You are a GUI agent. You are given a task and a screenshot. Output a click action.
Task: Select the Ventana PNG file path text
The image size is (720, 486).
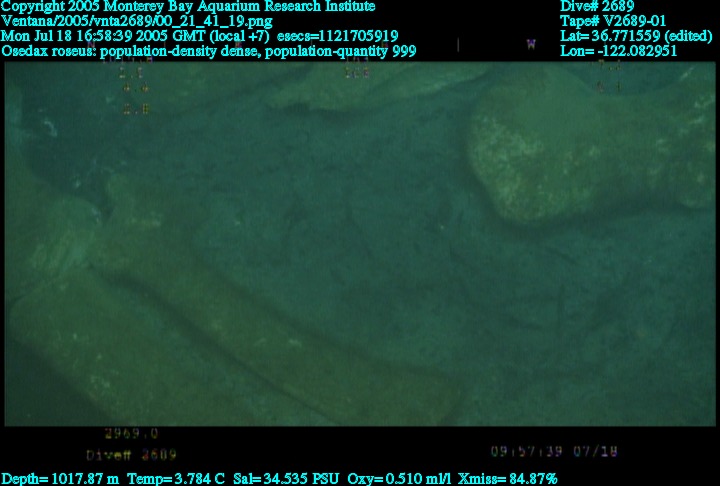(x=137, y=21)
